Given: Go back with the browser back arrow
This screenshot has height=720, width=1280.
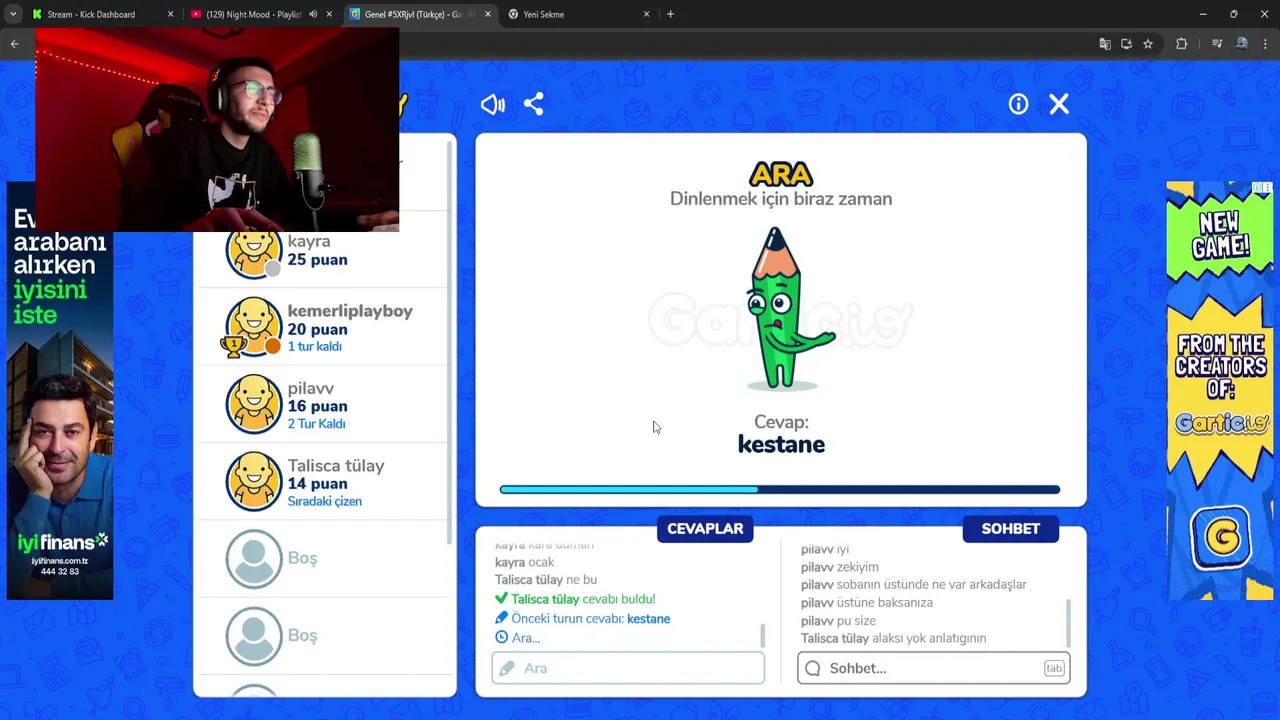Looking at the screenshot, I should coord(14,44).
